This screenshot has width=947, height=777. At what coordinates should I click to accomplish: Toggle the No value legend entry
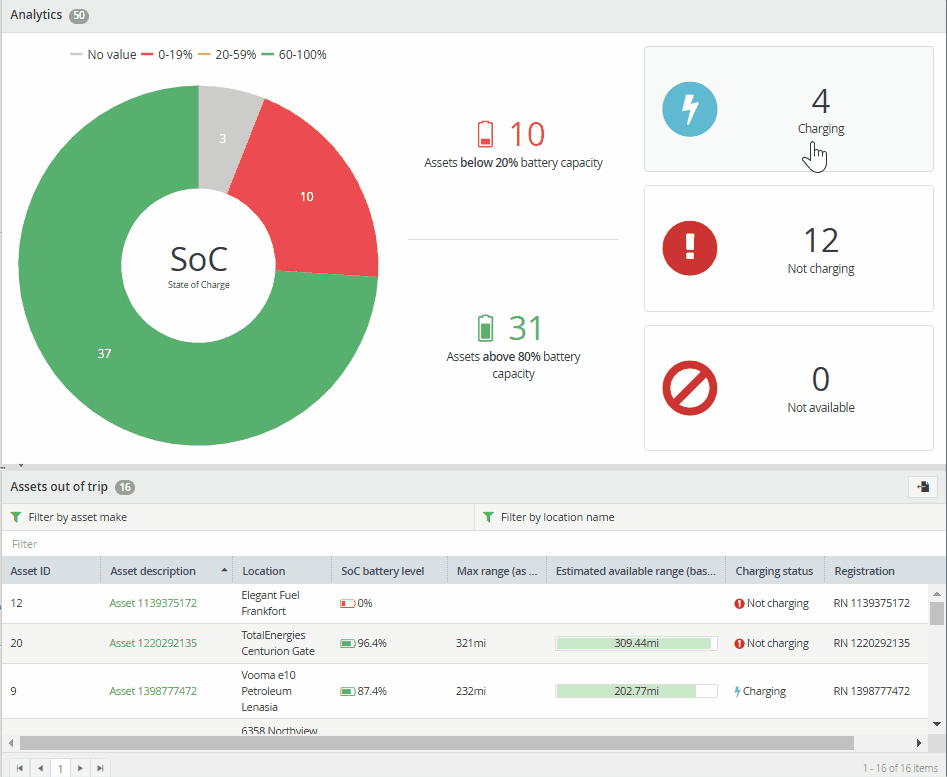coord(103,54)
